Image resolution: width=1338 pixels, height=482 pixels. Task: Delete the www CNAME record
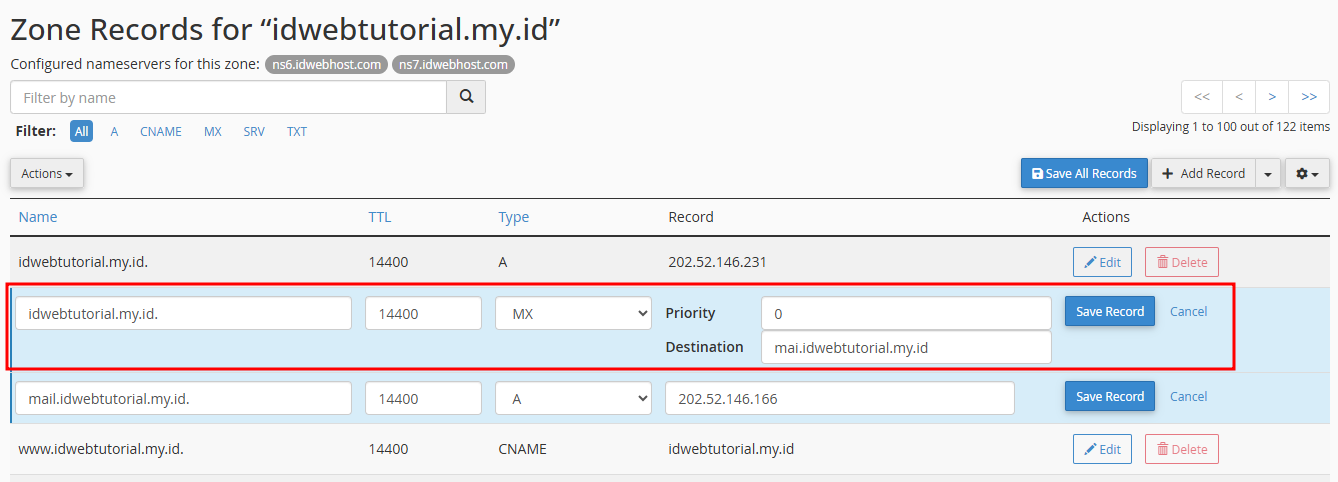[1182, 449]
